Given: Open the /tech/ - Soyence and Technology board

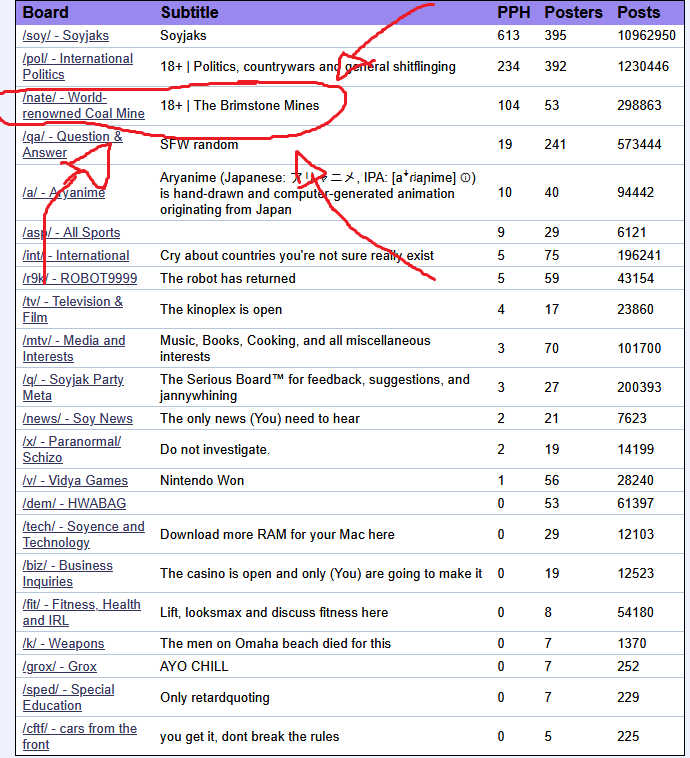Looking at the screenshot, I should click(84, 535).
